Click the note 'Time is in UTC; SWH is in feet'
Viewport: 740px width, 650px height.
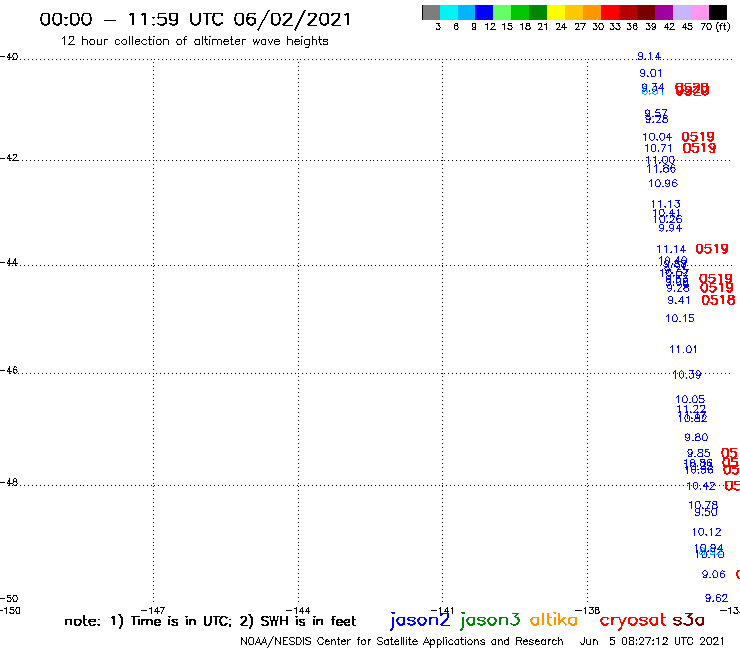[210, 621]
